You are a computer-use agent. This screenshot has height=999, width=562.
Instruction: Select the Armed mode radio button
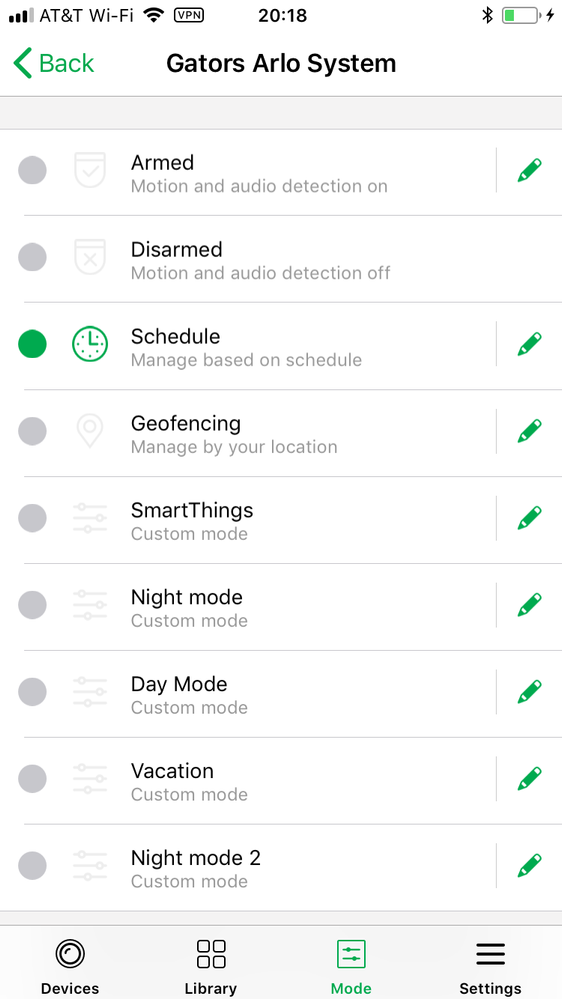pos(32,170)
